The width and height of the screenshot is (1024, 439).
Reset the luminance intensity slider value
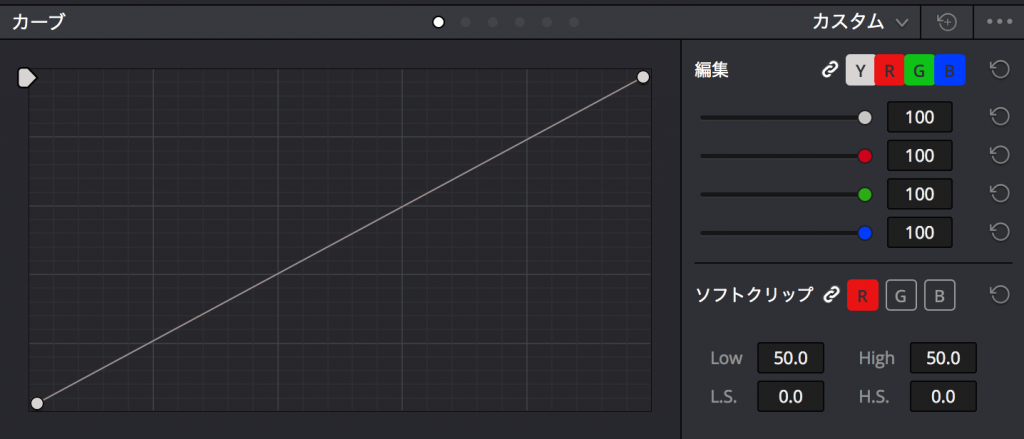point(997,117)
